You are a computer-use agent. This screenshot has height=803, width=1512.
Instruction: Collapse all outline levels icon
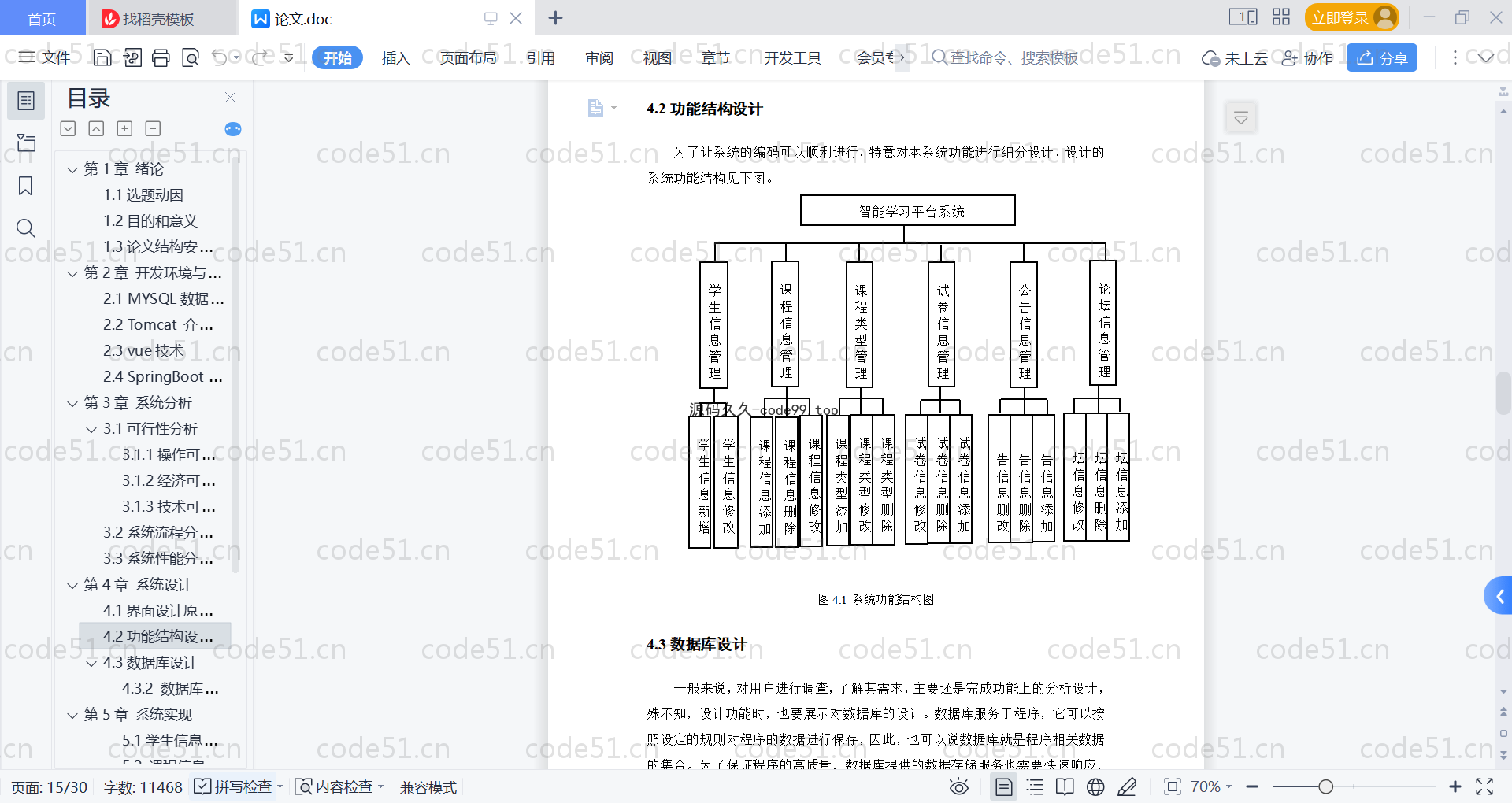coord(96,128)
